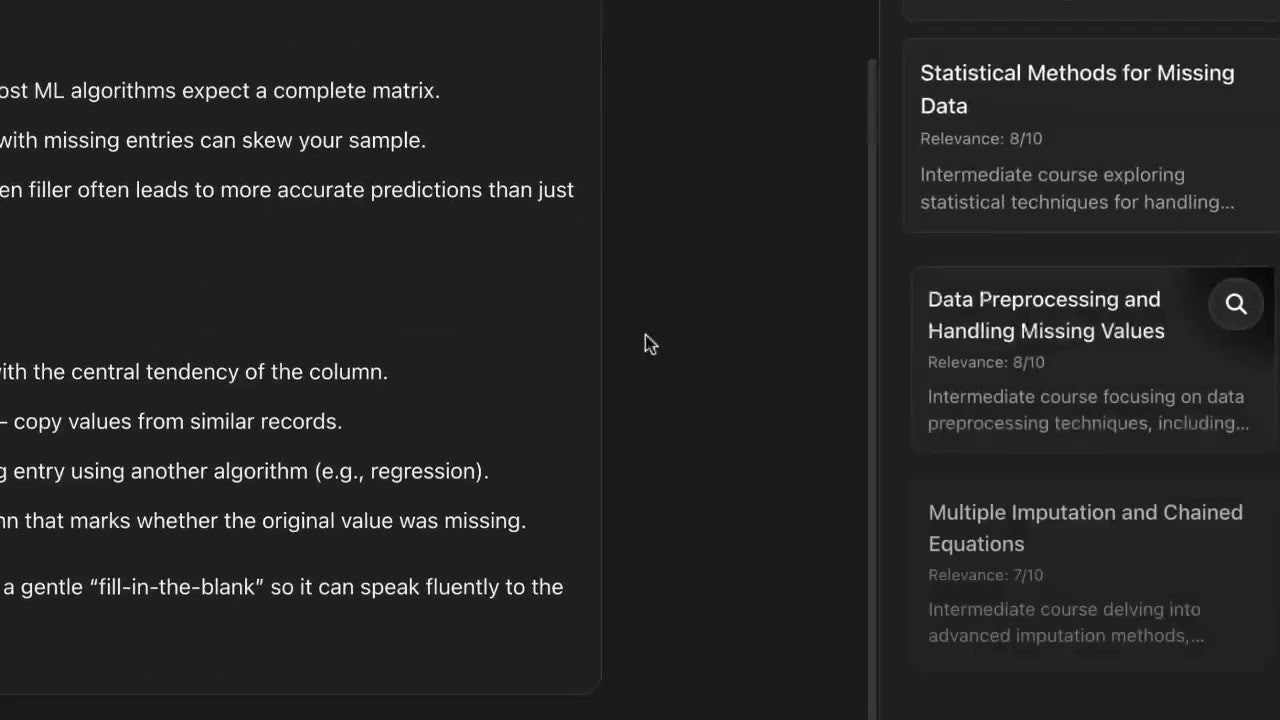Click the magnifier icon on Data Preprocessing card
This screenshot has width=1280, height=720.
pyautogui.click(x=1236, y=305)
